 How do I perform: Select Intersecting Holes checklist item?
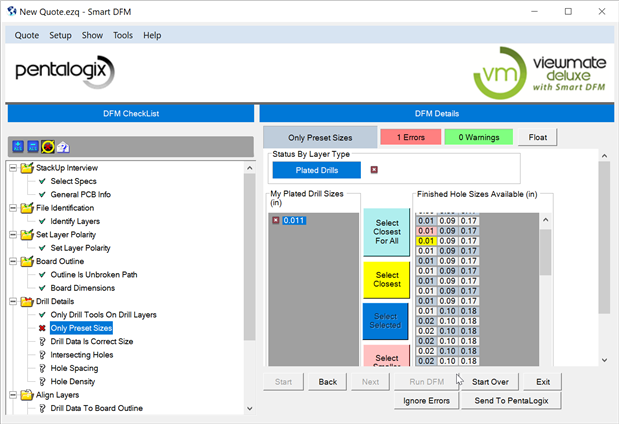82,355
